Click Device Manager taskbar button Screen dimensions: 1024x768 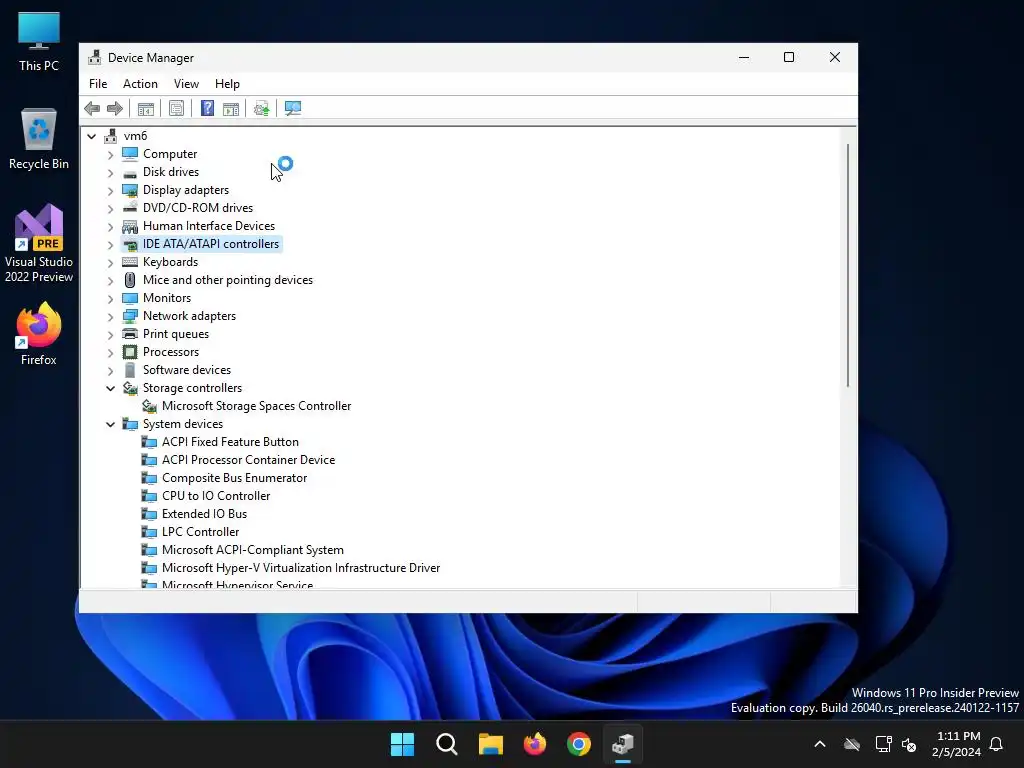[x=622, y=744]
